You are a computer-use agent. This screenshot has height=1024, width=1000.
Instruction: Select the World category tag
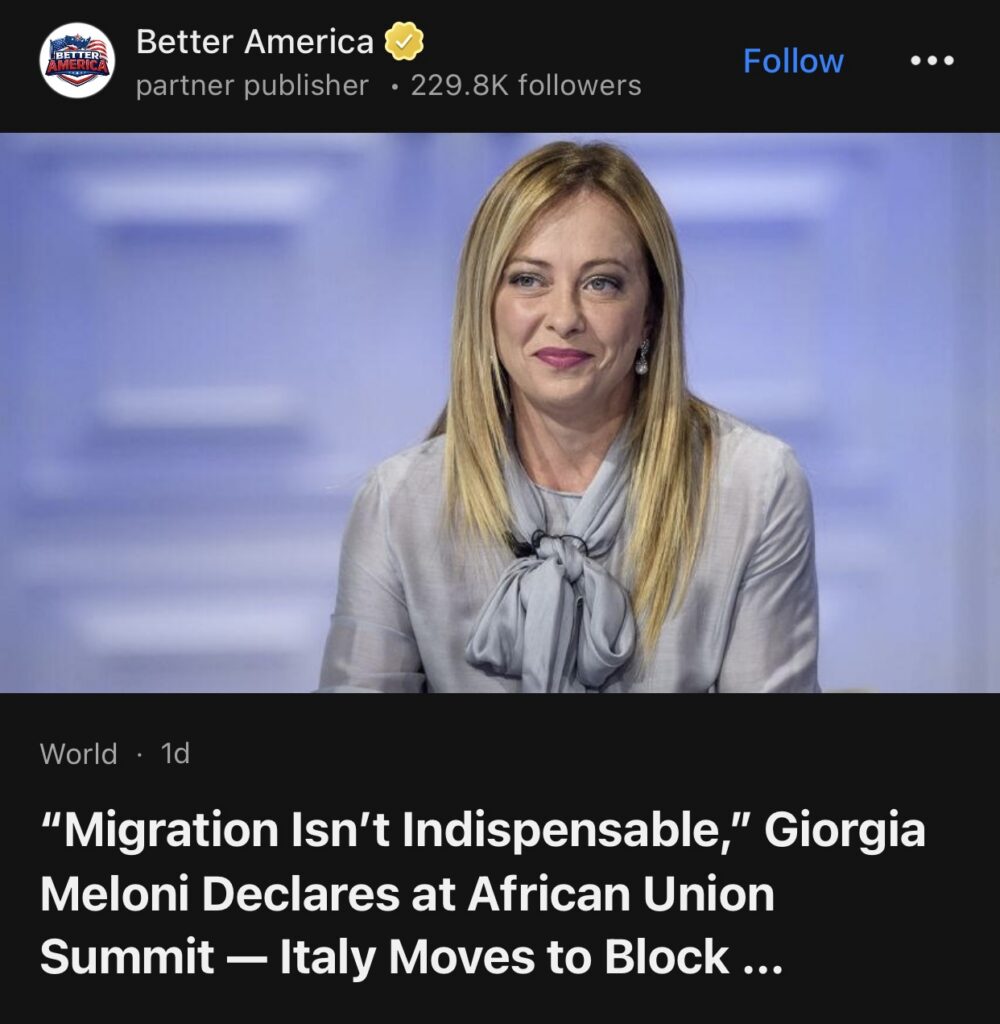(x=78, y=753)
